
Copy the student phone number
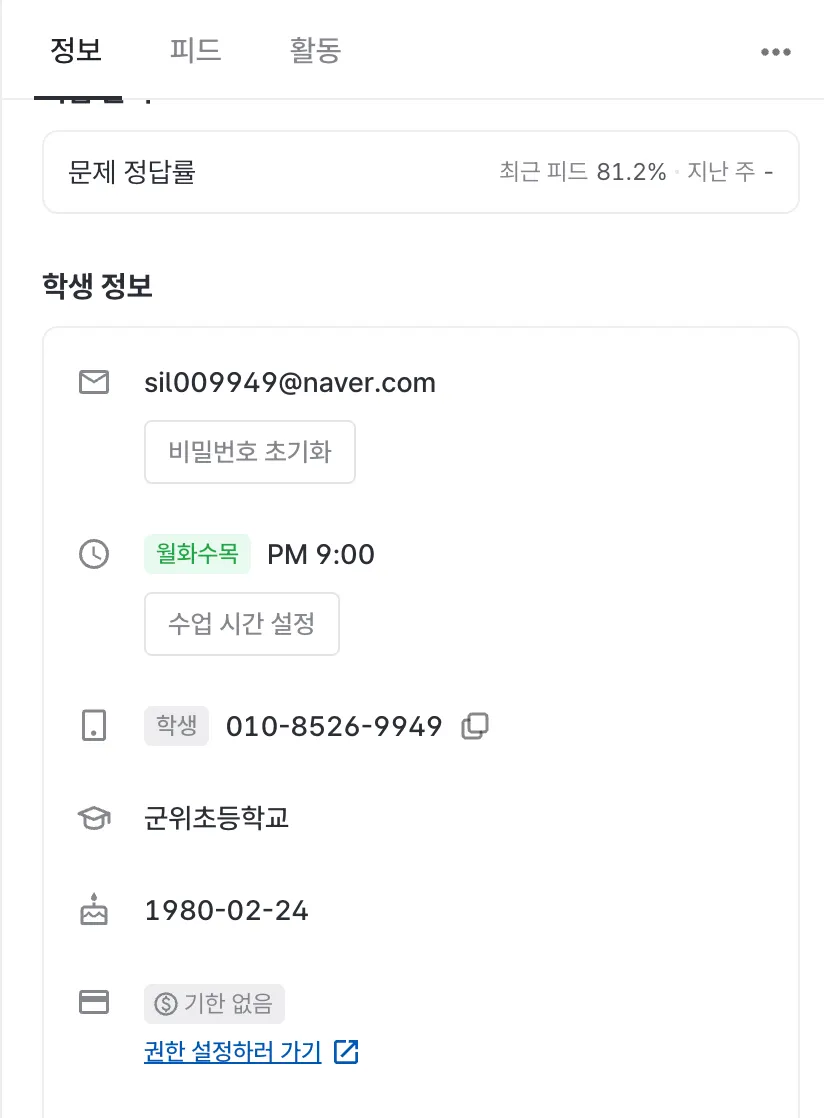[475, 727]
